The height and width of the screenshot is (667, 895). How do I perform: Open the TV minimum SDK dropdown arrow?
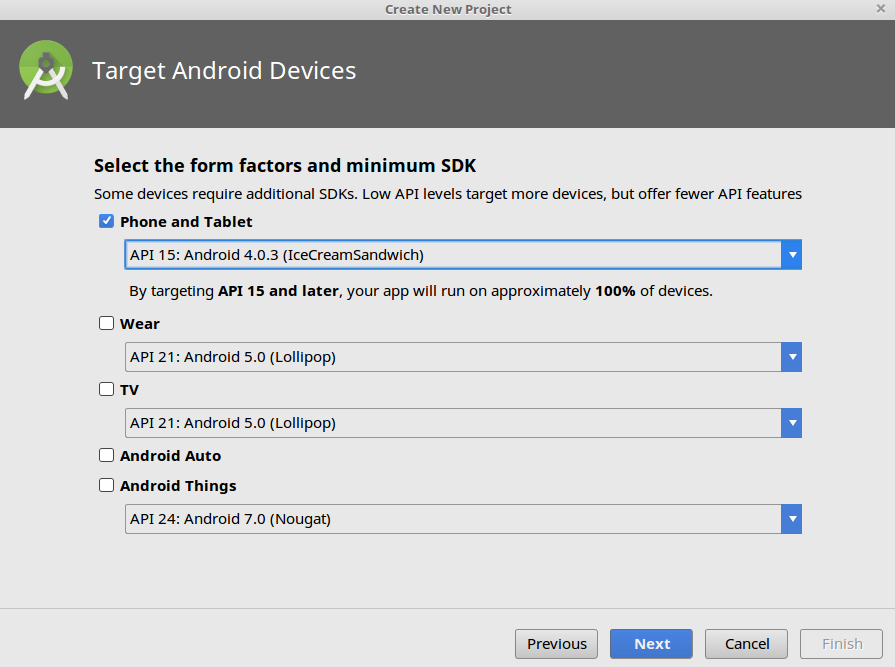tap(792, 423)
